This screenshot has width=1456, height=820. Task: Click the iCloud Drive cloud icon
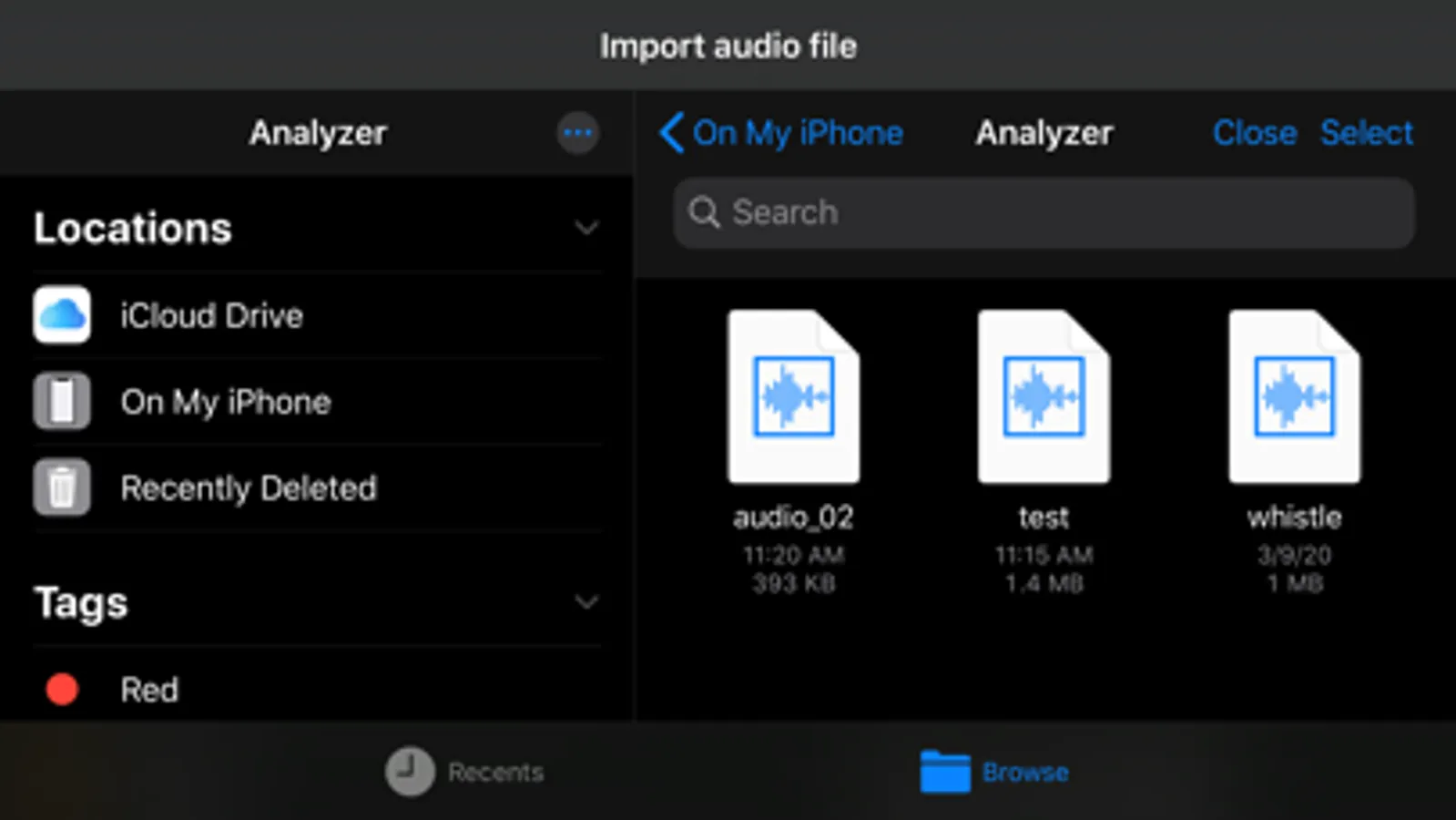coord(62,315)
